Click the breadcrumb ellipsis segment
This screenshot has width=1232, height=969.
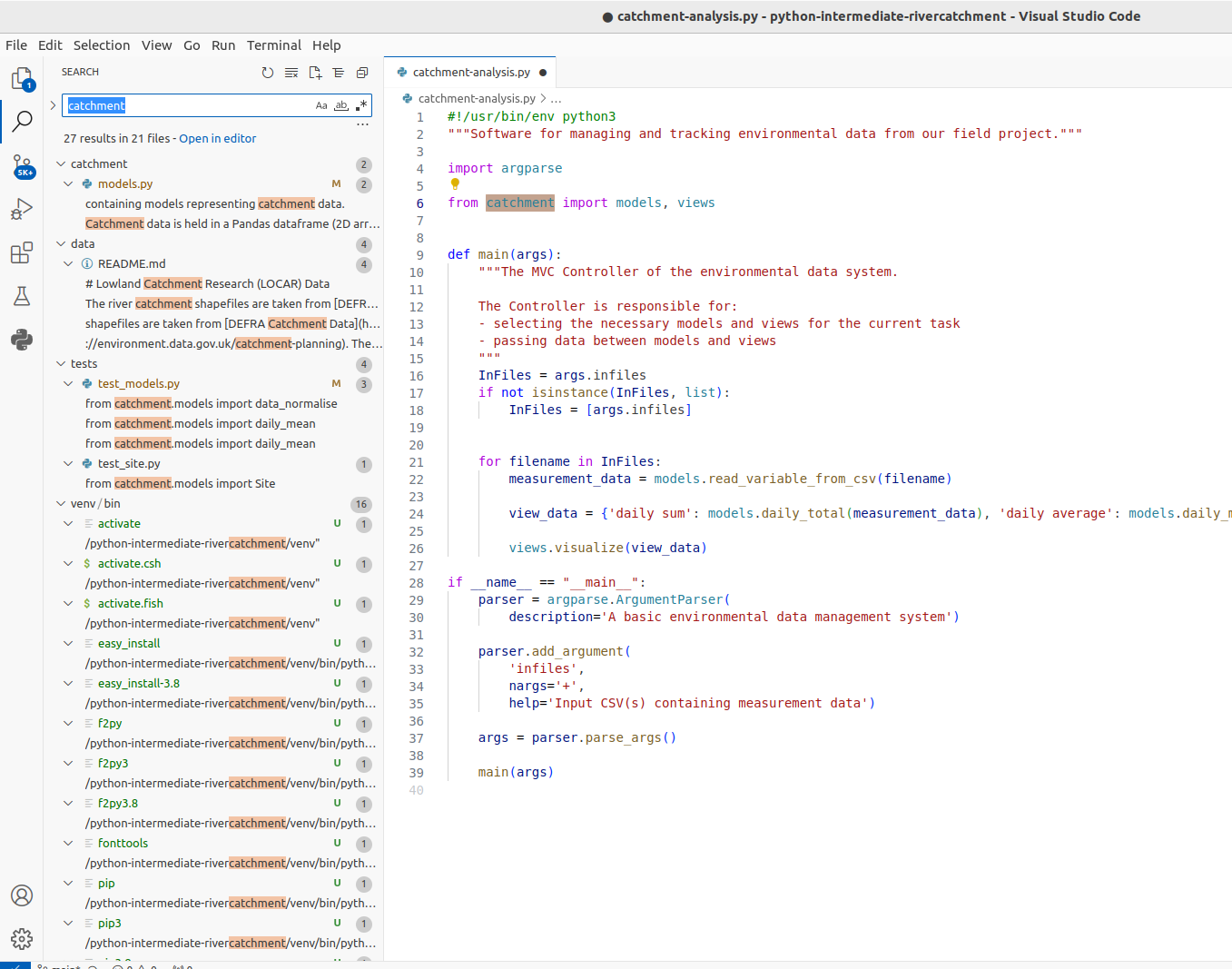556,98
